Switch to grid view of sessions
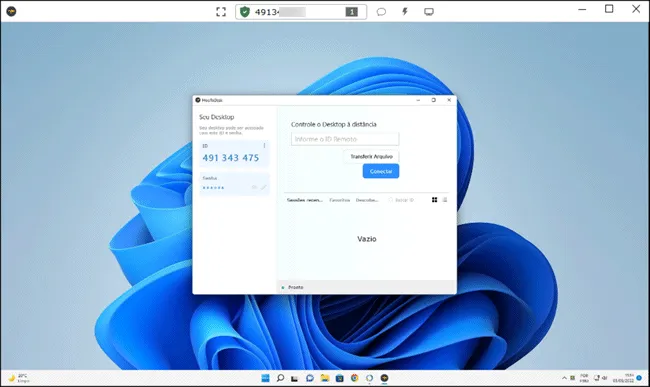This screenshot has width=650, height=387. pos(434,200)
